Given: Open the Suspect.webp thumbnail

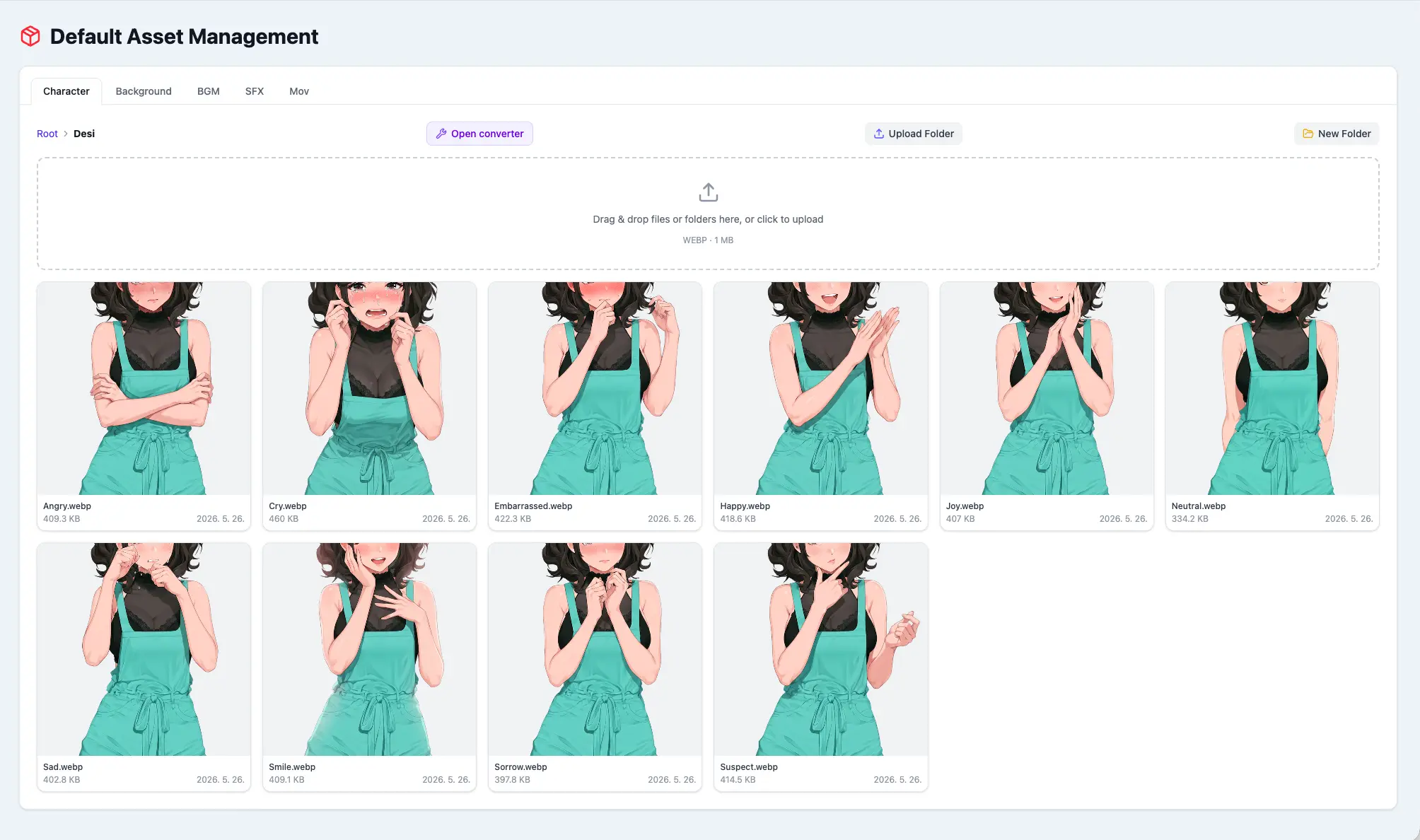Looking at the screenshot, I should click(820, 649).
